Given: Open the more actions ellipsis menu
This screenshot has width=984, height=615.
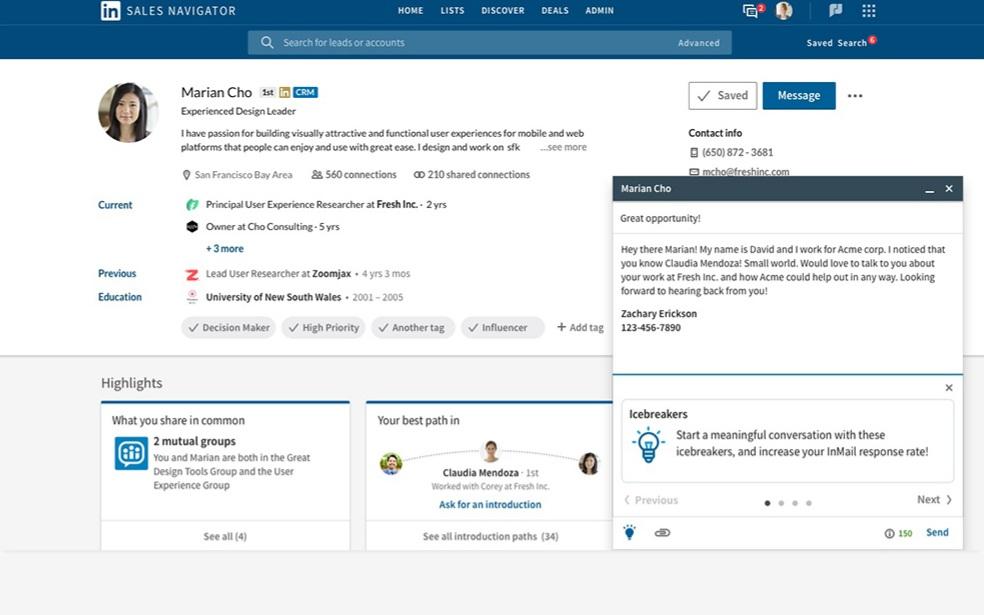Looking at the screenshot, I should tap(855, 96).
